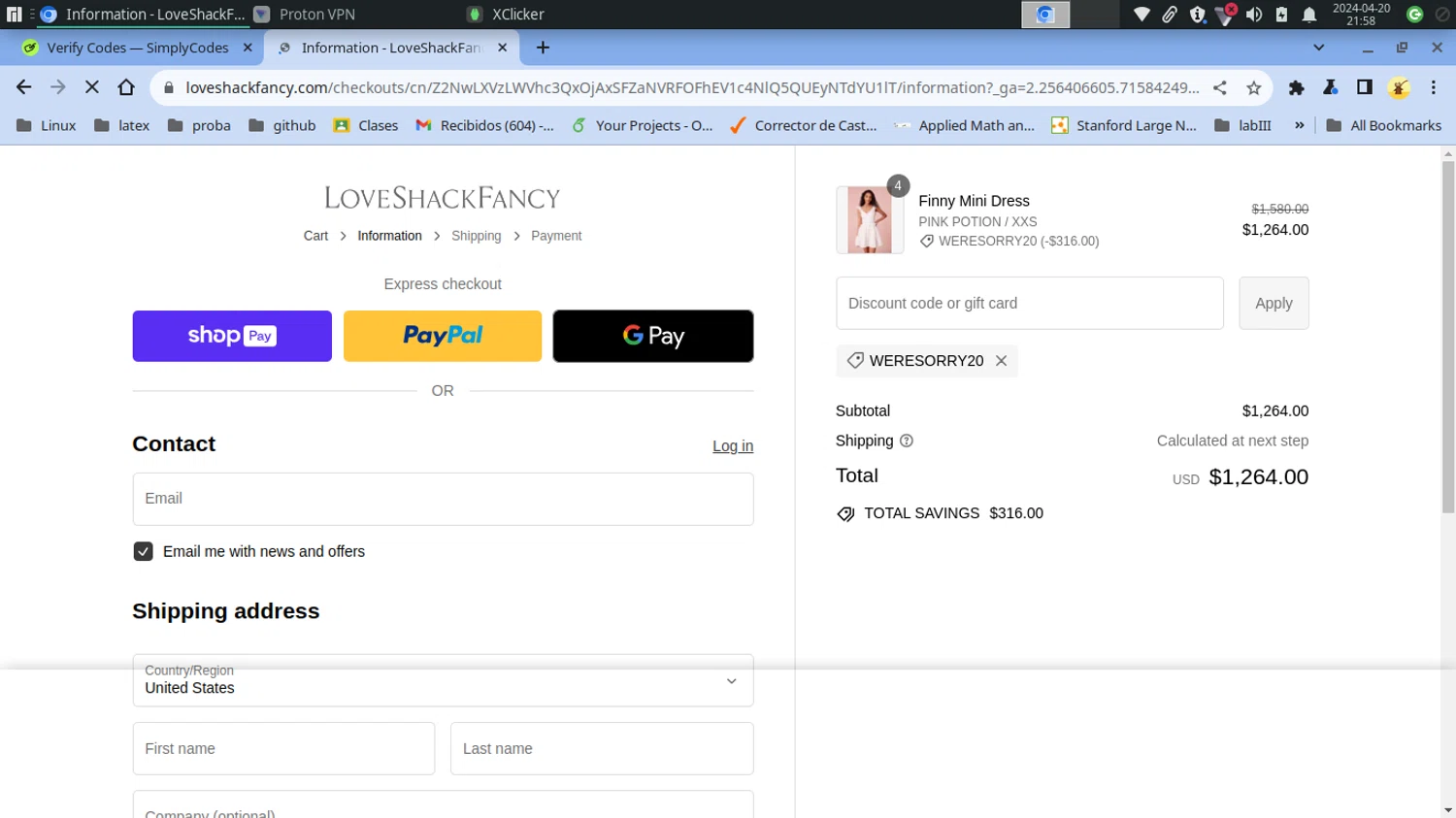Click the Shipping help question icon
Screen dimensions: 1456x818
[907, 441]
